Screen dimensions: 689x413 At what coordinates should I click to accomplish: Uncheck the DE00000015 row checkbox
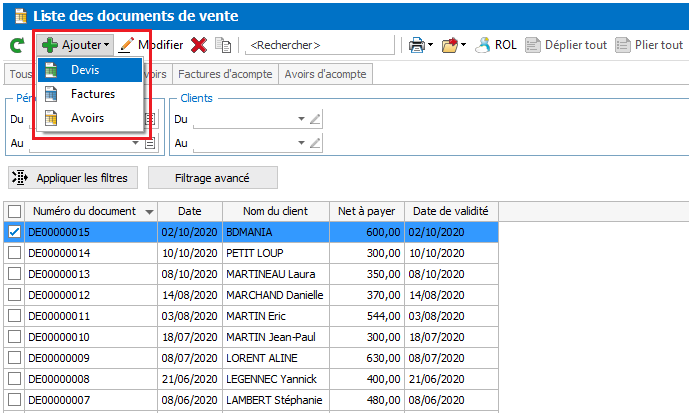pos(15,232)
